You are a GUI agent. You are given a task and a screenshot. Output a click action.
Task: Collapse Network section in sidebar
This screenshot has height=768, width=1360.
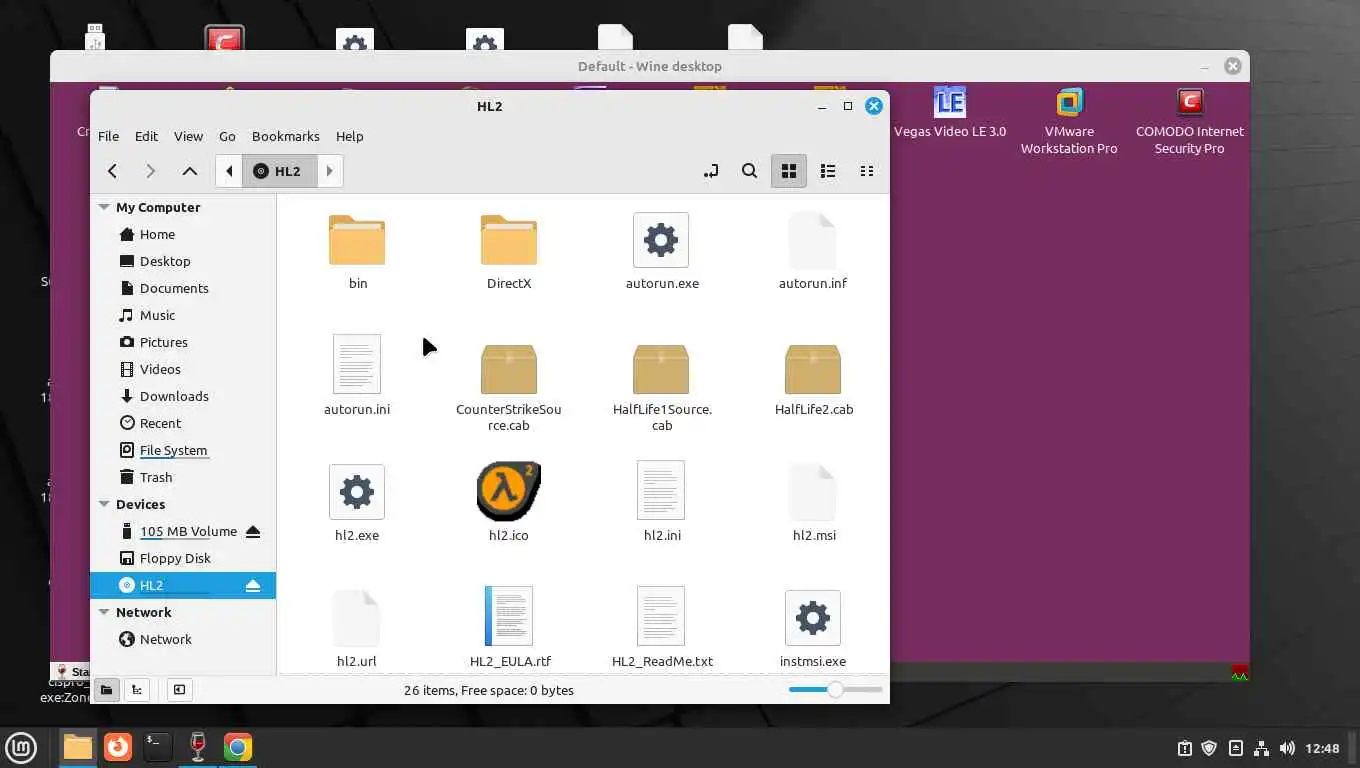pos(103,612)
